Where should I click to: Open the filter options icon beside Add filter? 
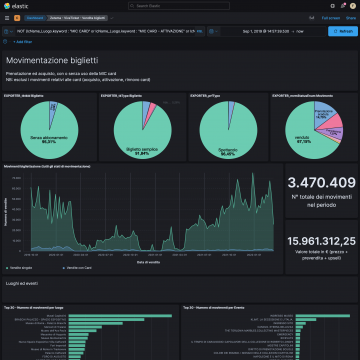[5, 42]
